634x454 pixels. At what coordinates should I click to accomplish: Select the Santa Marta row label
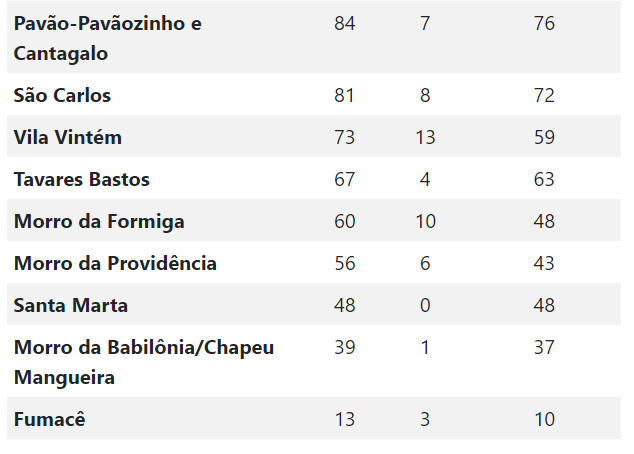pyautogui.click(x=71, y=305)
